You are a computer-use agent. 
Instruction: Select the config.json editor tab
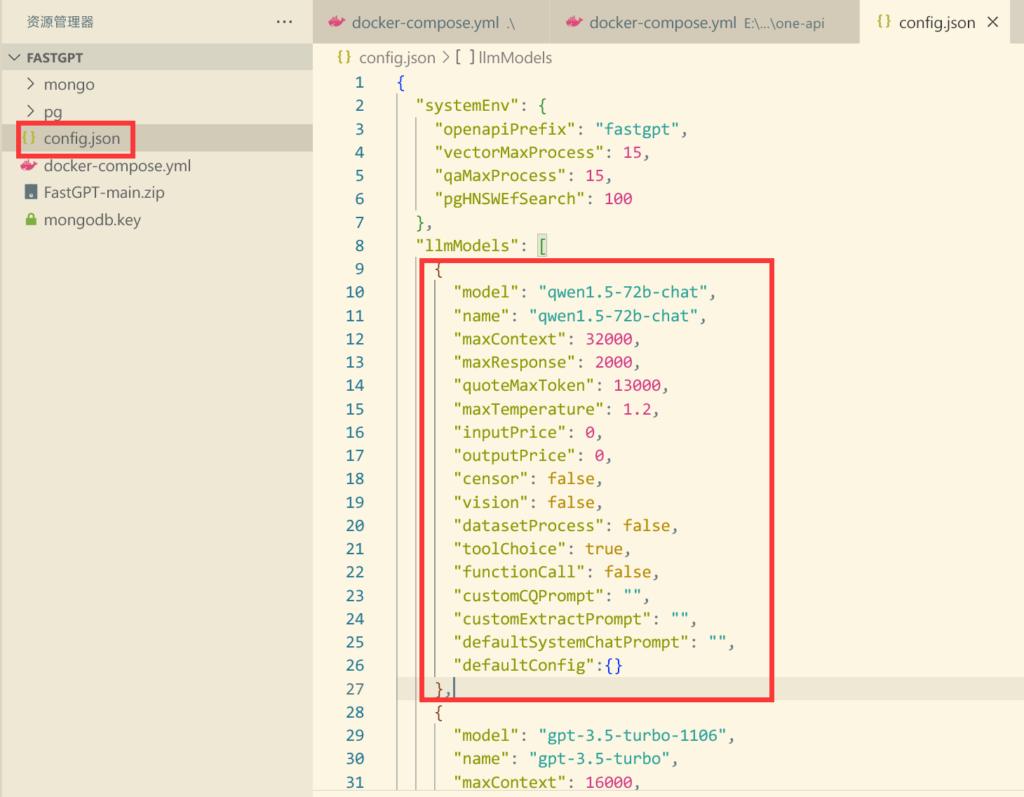pyautogui.click(x=936, y=22)
